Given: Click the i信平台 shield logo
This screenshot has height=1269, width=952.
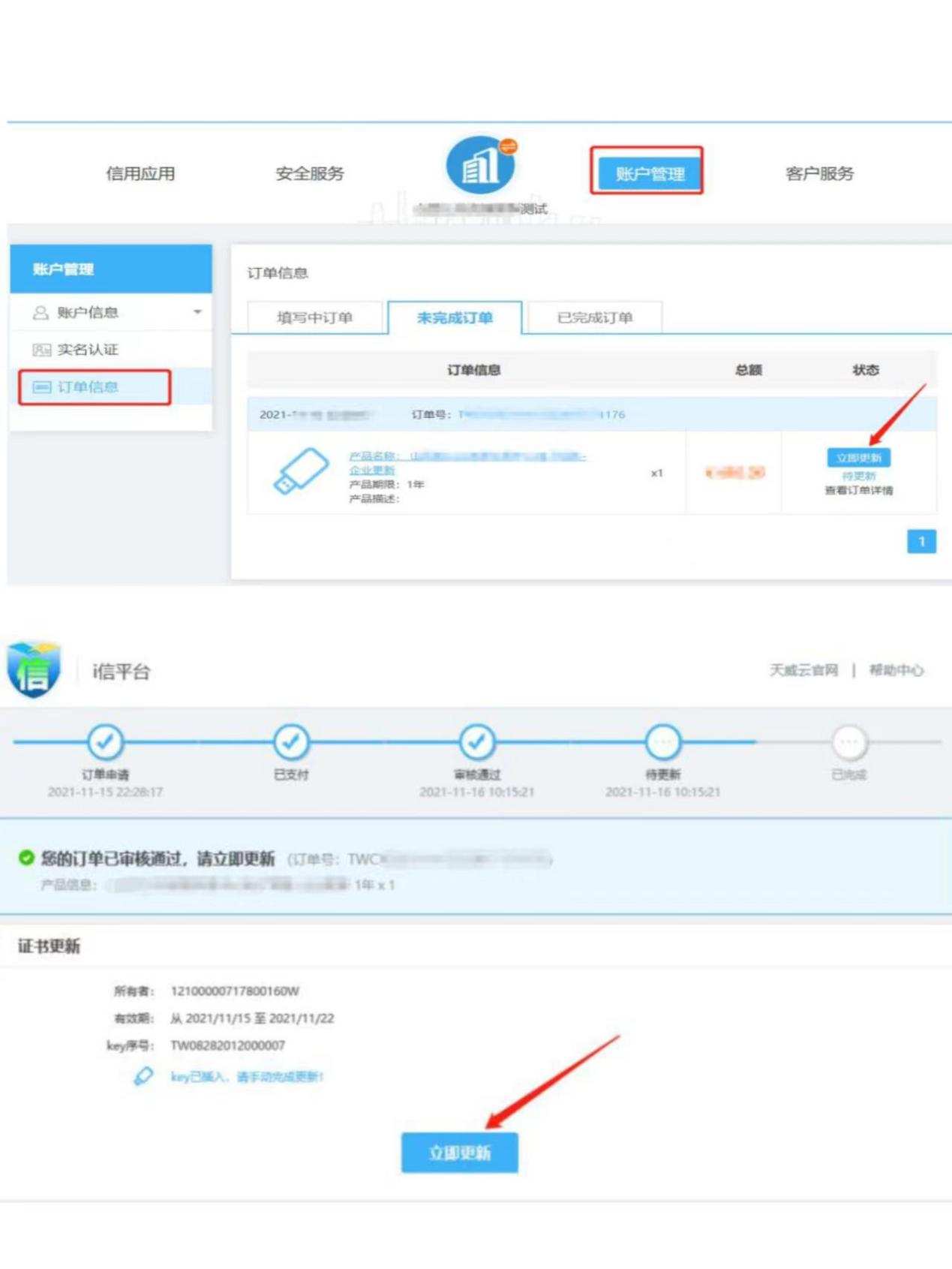Looking at the screenshot, I should [x=34, y=669].
